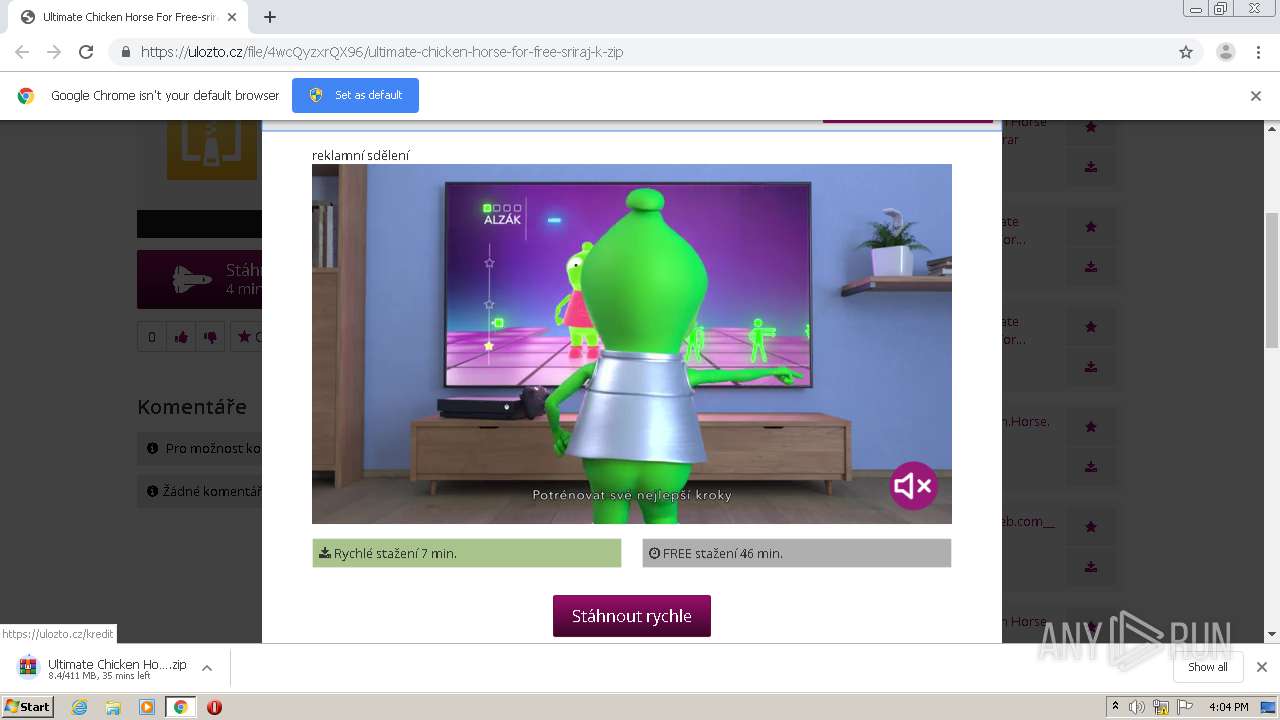Click the site lock icon in the address bar
The width and height of the screenshot is (1280, 720).
click(125, 52)
